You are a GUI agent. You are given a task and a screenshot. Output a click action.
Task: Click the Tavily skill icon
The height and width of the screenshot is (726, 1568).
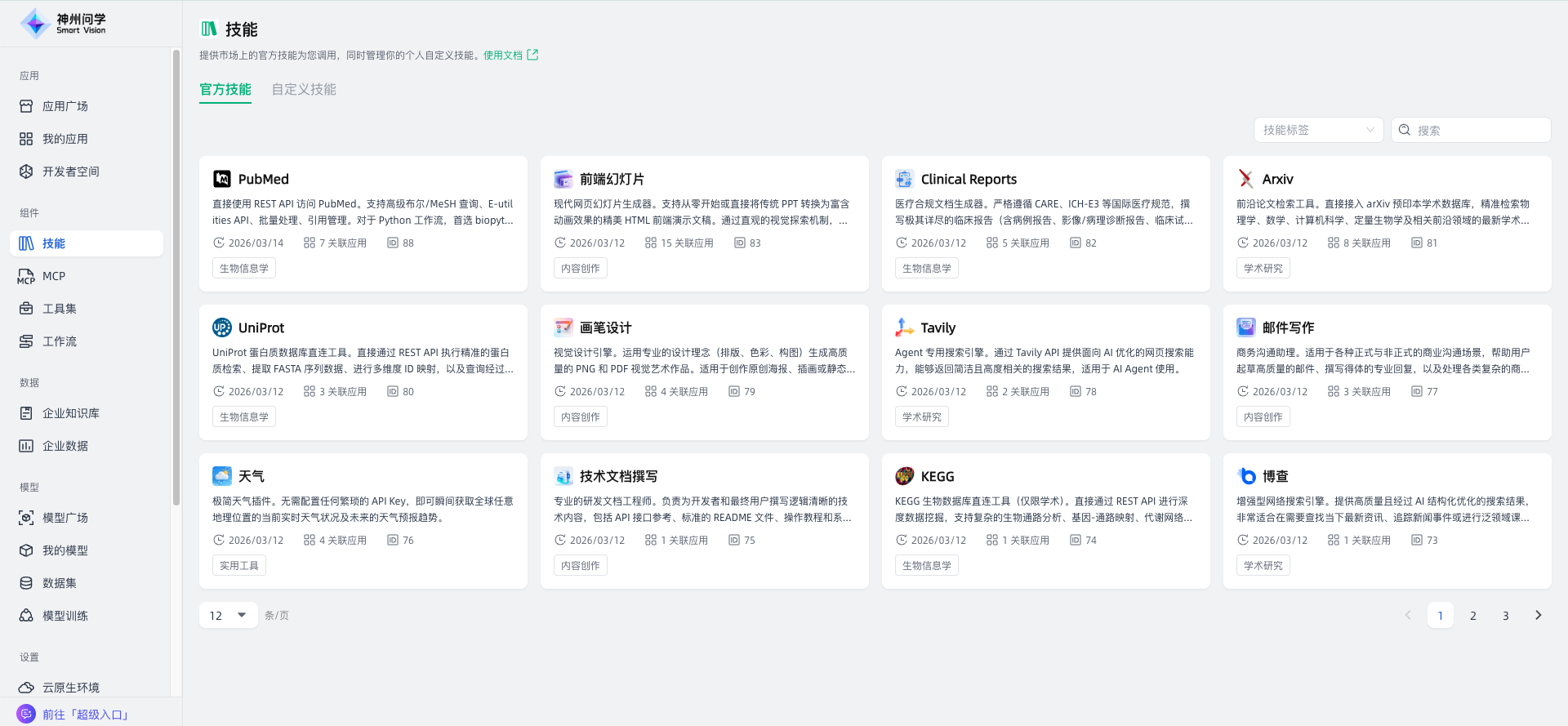click(904, 327)
